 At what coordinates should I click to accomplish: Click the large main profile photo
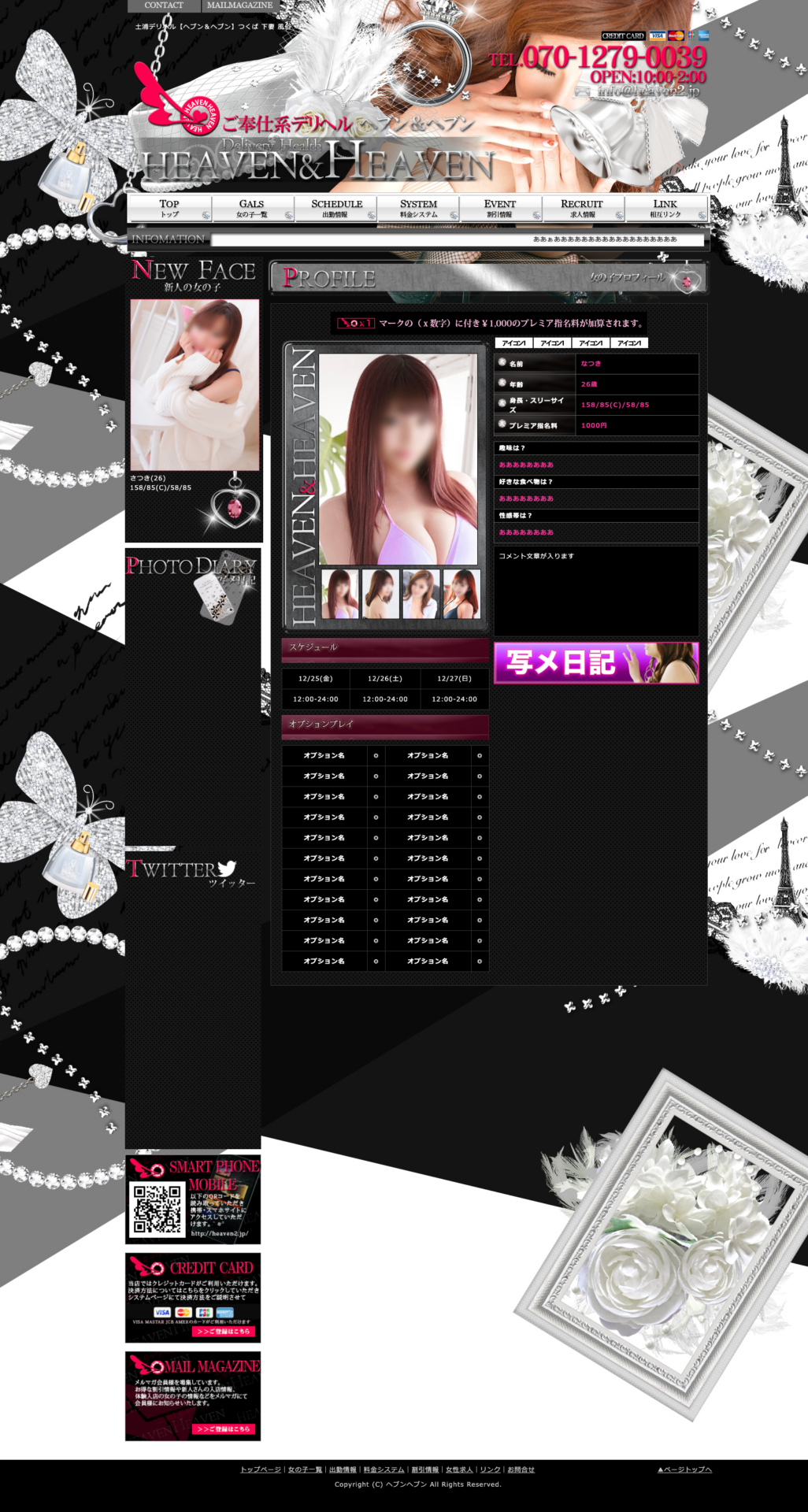click(398, 459)
